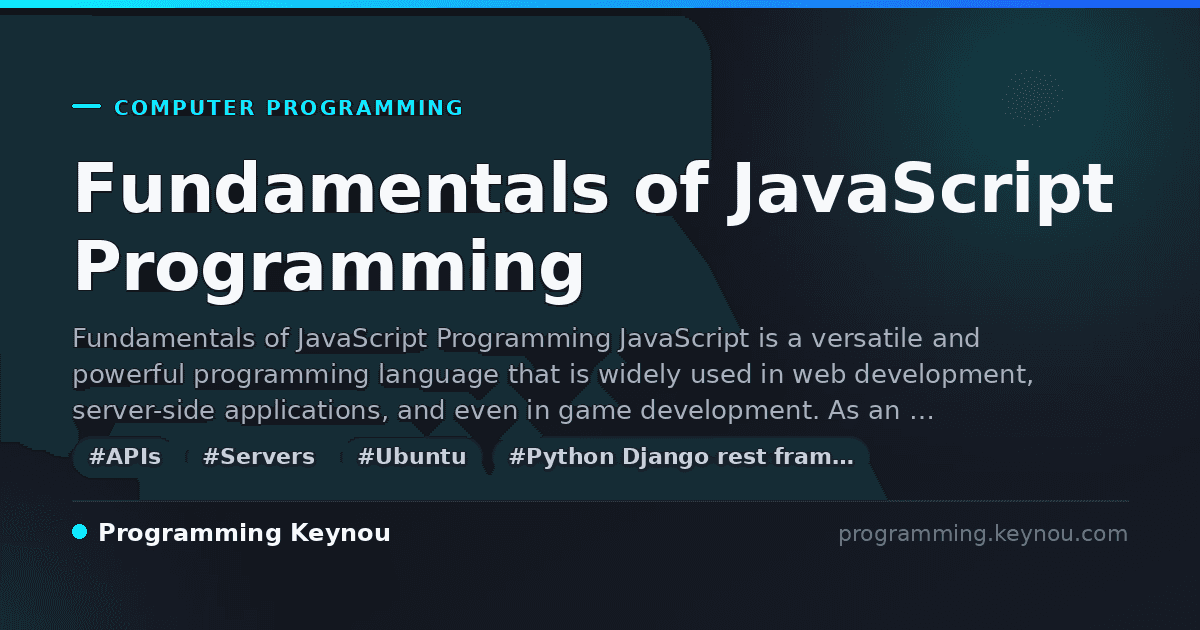Open the #Servers tag
Viewport: 1200px width, 630px height.
click(x=259, y=457)
